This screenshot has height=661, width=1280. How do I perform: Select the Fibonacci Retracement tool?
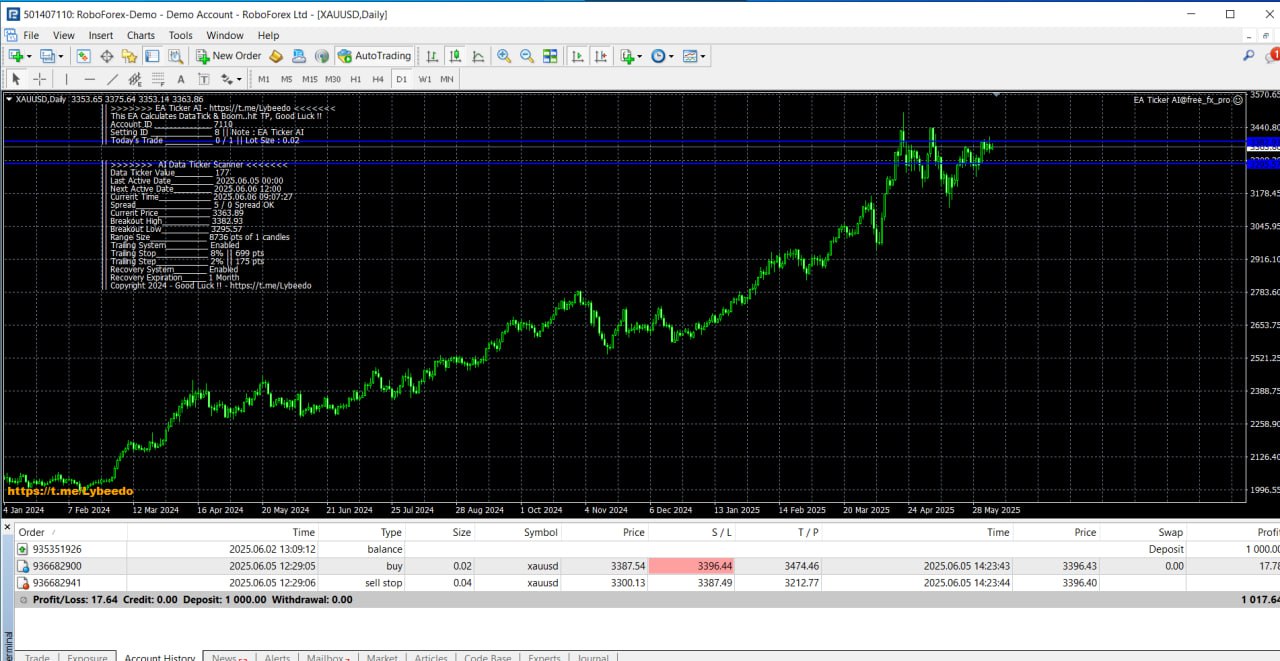click(157, 79)
